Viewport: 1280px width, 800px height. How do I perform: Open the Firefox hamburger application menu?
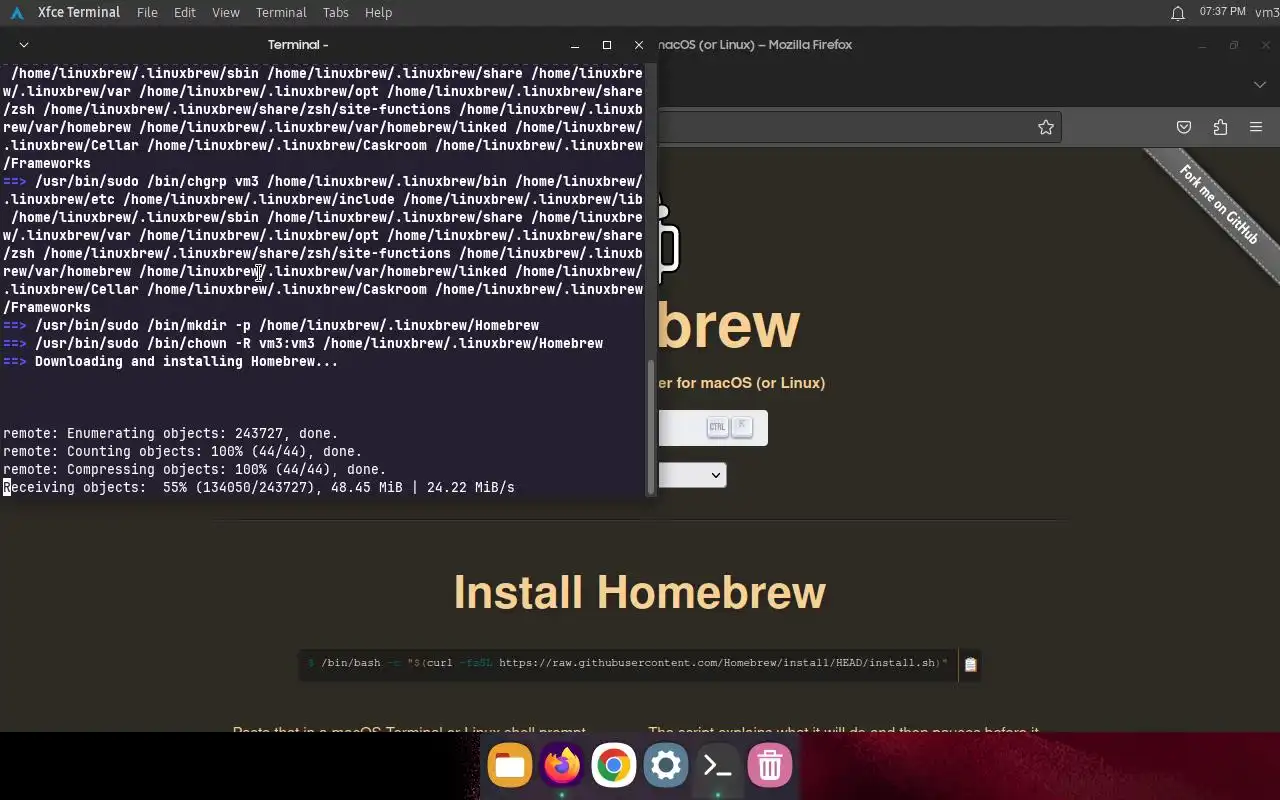[x=1256, y=127]
